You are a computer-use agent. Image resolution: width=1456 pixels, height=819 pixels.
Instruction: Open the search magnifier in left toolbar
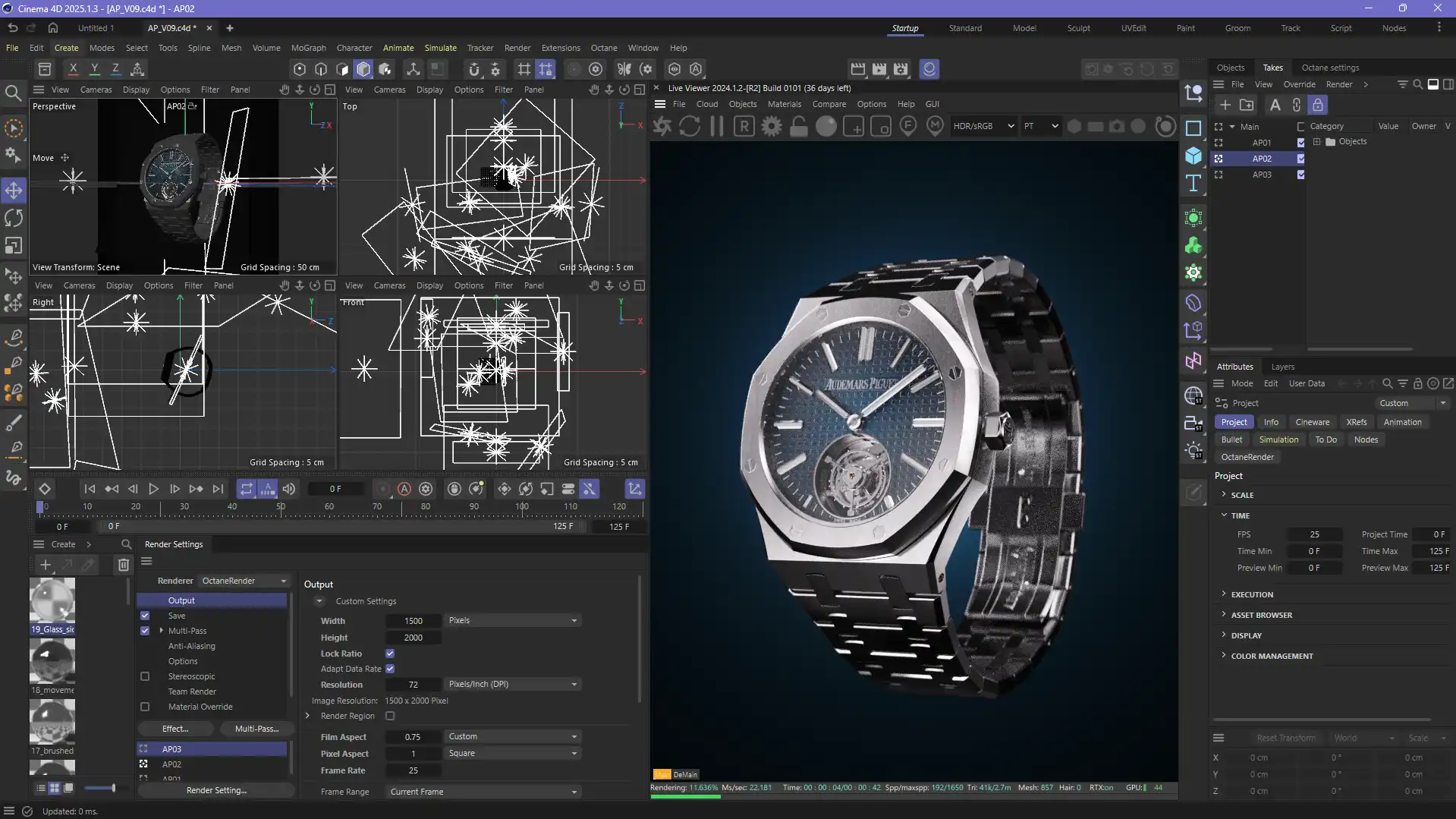[x=13, y=93]
